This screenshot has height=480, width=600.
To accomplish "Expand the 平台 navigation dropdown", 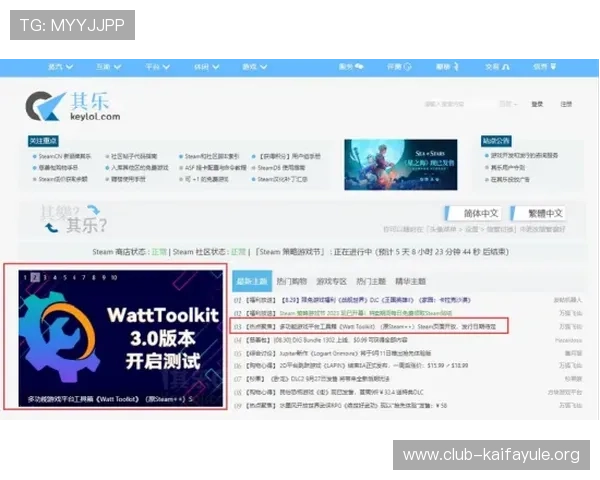I will click(x=157, y=67).
